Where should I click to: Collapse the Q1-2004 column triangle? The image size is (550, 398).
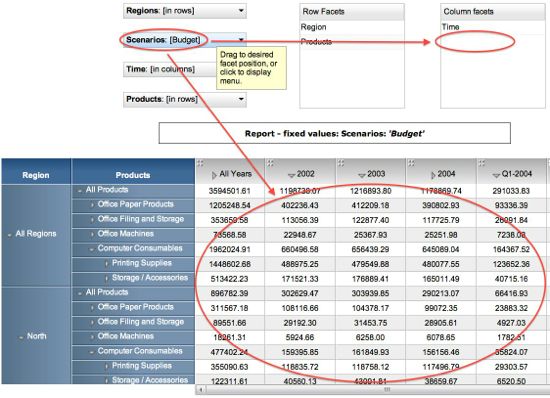pyautogui.click(x=496, y=175)
